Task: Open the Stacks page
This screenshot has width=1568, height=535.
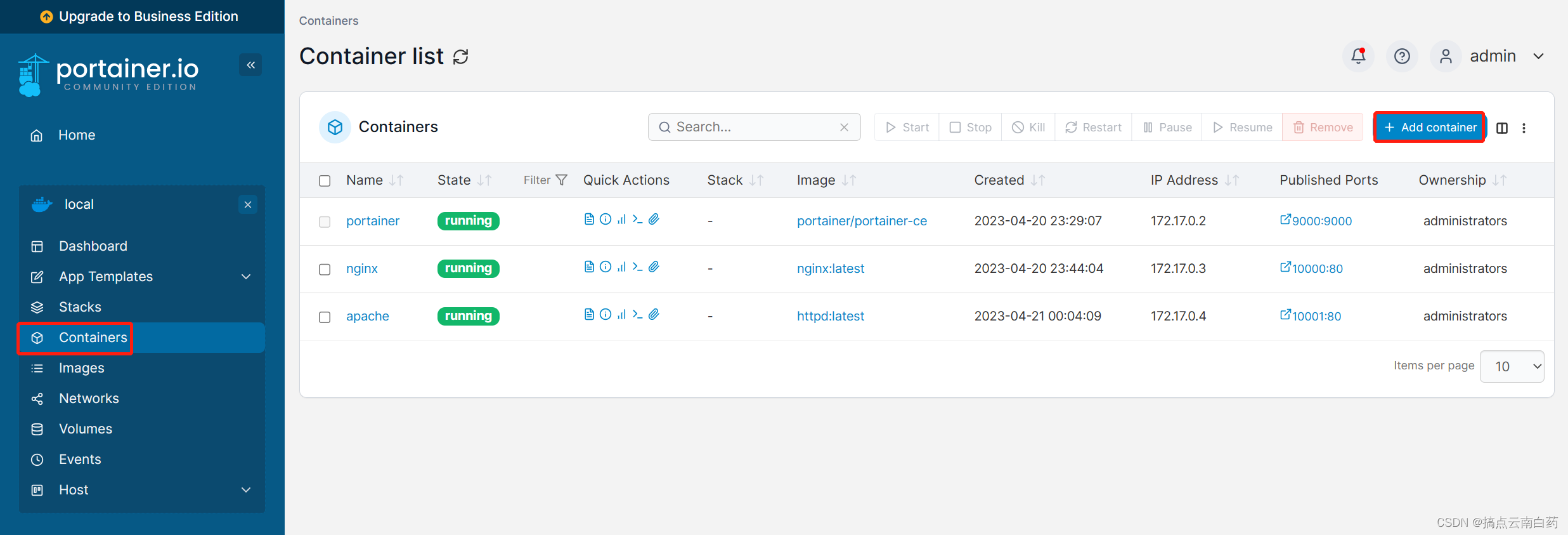Action: pyautogui.click(x=142, y=307)
